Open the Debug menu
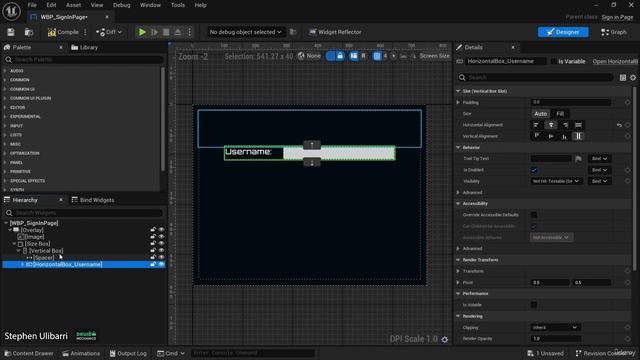The height and width of the screenshot is (360, 640). (x=121, y=5)
